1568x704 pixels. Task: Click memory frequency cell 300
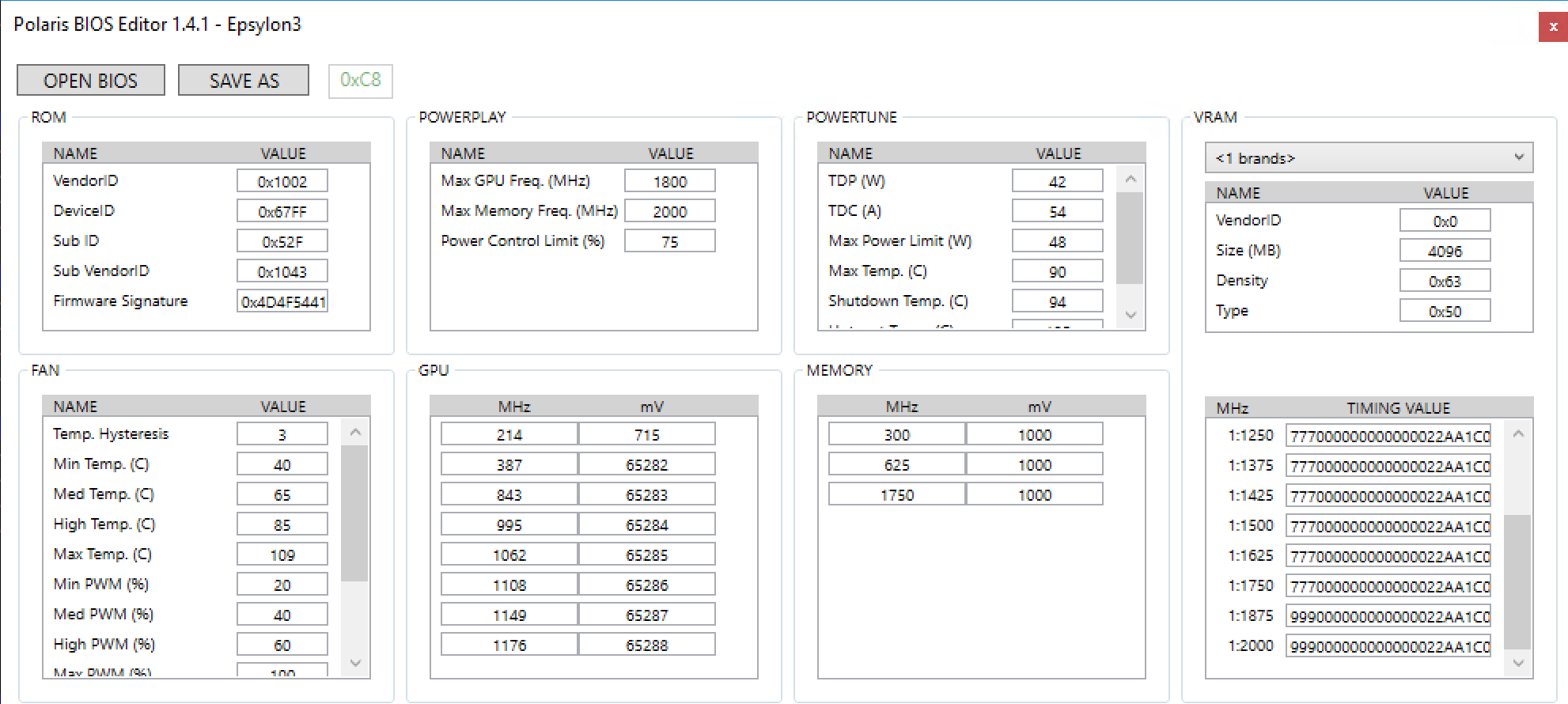897,434
